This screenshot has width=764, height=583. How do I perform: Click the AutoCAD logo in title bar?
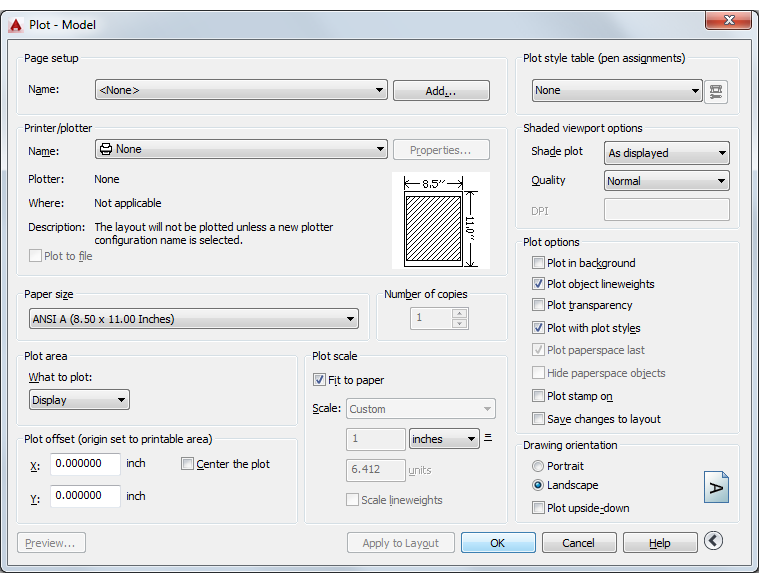16,25
